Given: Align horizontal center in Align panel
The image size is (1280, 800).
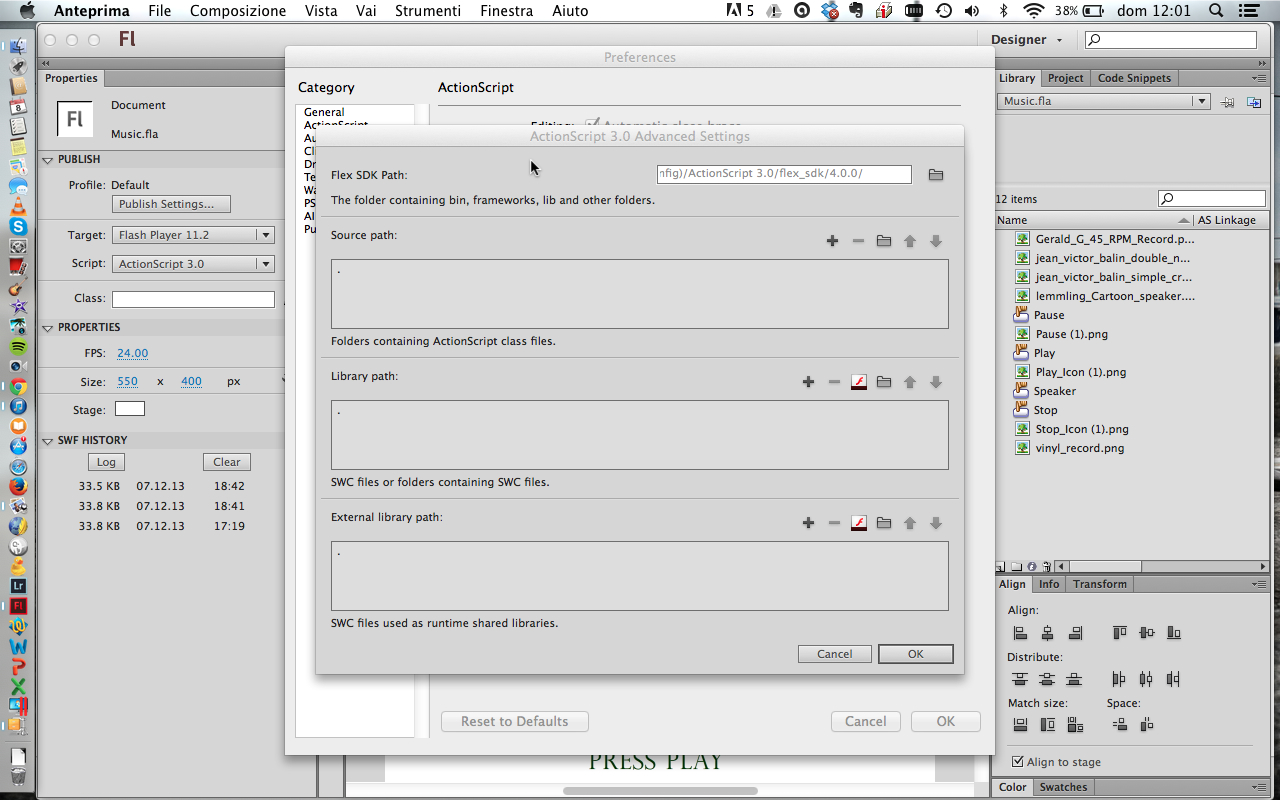Looking at the screenshot, I should pos(1047,633).
